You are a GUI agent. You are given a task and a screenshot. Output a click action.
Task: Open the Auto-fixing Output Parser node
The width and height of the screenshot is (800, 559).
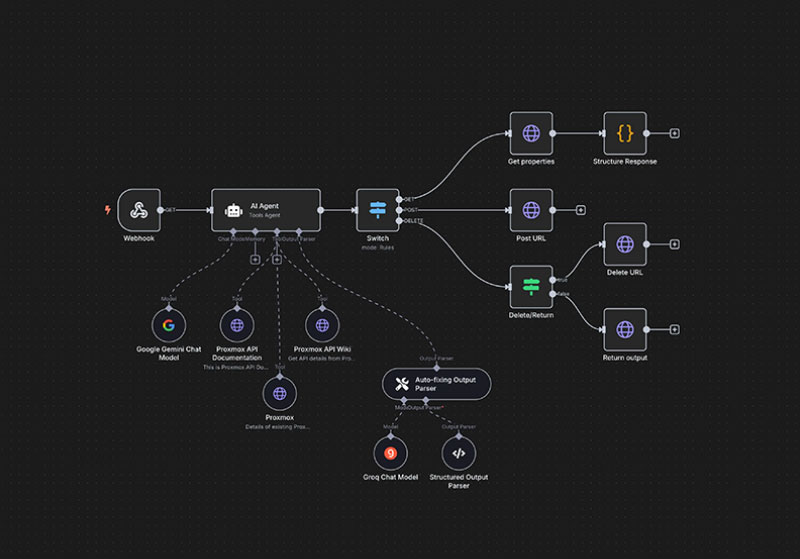point(436,384)
